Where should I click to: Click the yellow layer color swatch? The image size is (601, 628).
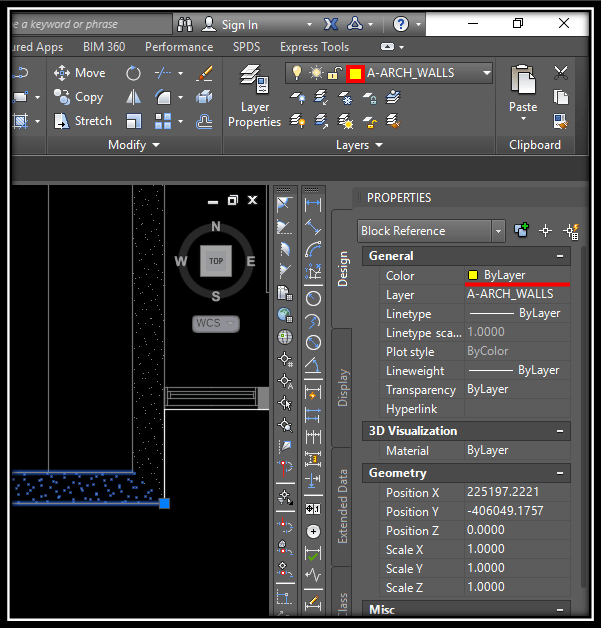pos(355,74)
